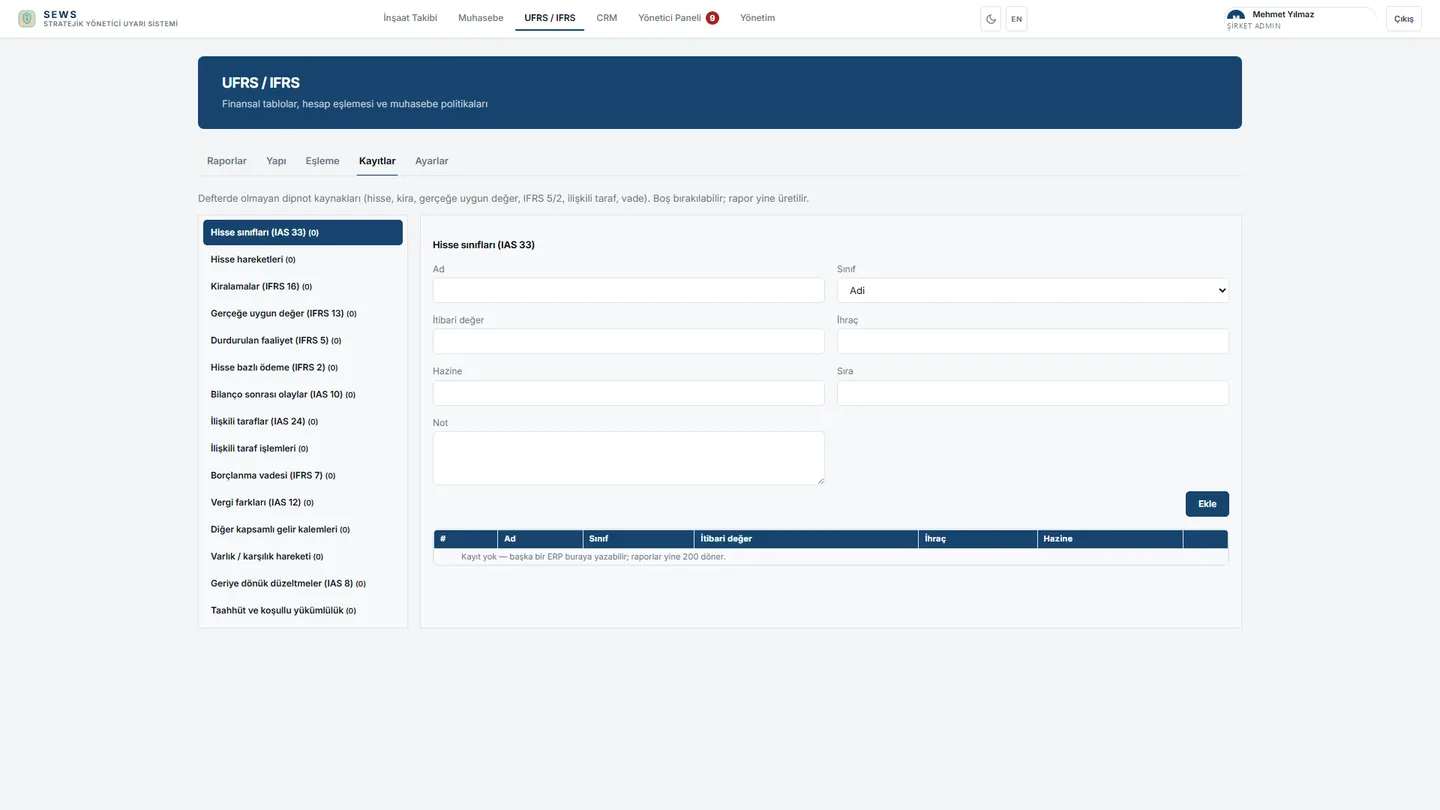Select Hisse bazlı ödeme (IFRS 2)

[303, 368]
